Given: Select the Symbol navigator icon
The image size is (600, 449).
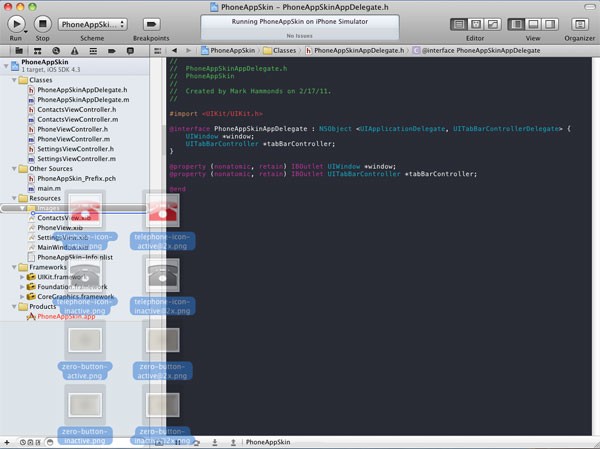Looking at the screenshot, I should [38, 51].
